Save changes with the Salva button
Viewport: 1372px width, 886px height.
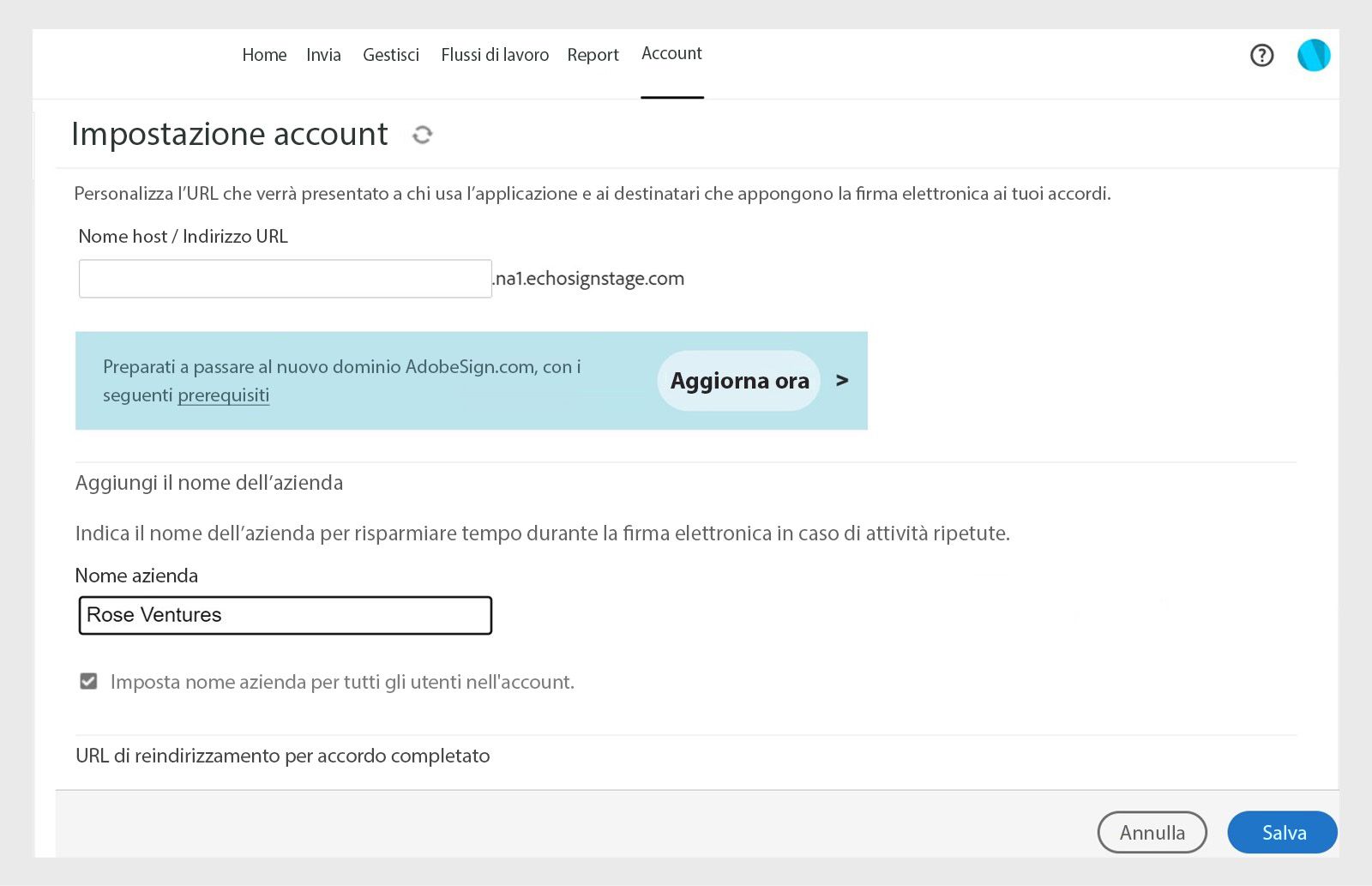[x=1281, y=832]
